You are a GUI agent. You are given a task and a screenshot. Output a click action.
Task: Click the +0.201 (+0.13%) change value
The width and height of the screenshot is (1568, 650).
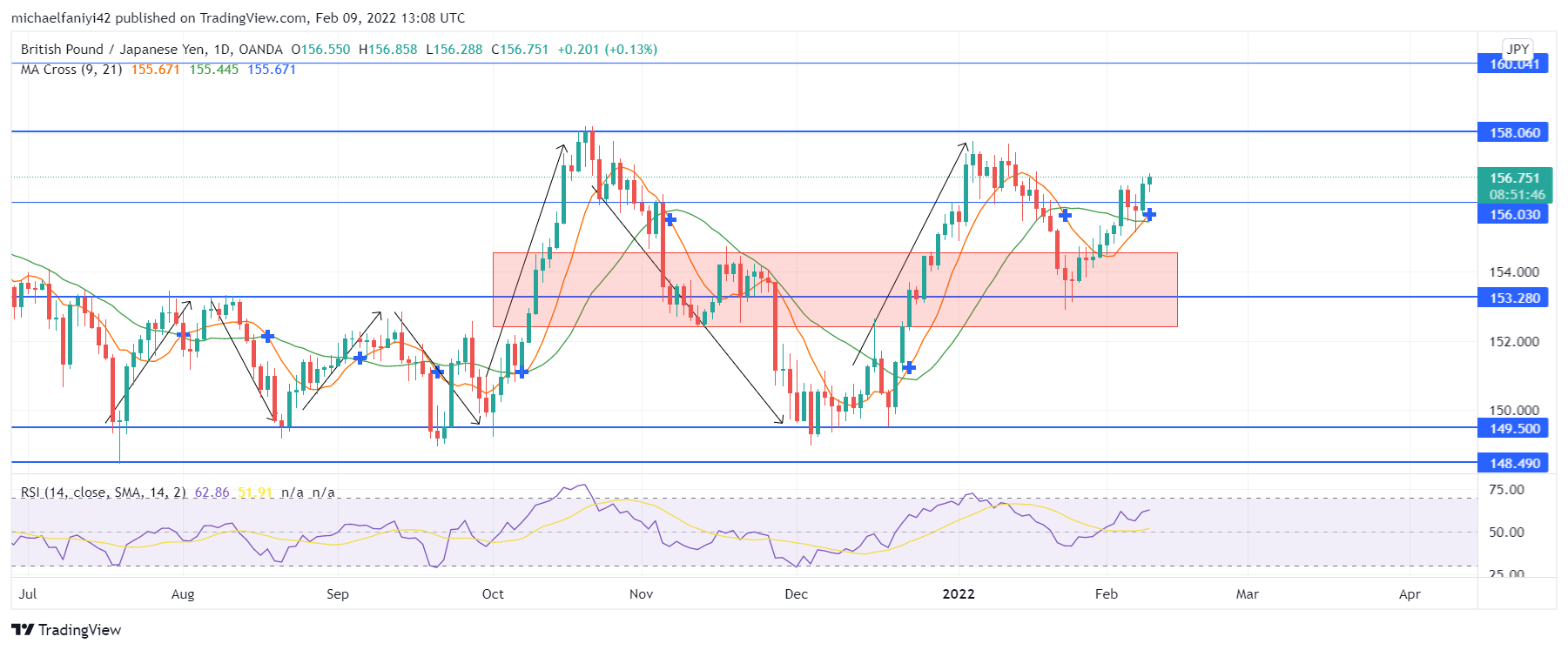point(608,50)
